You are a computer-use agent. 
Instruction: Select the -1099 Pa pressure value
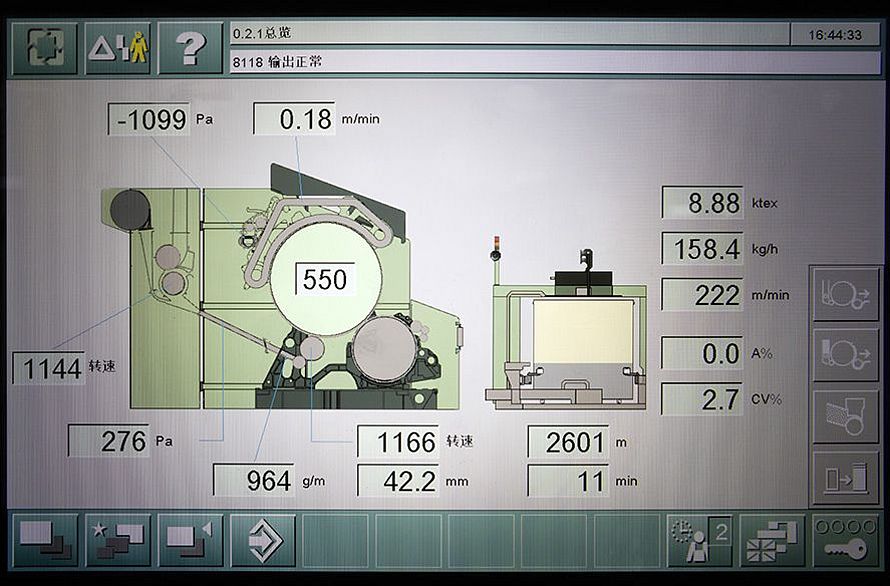pyautogui.click(x=149, y=119)
